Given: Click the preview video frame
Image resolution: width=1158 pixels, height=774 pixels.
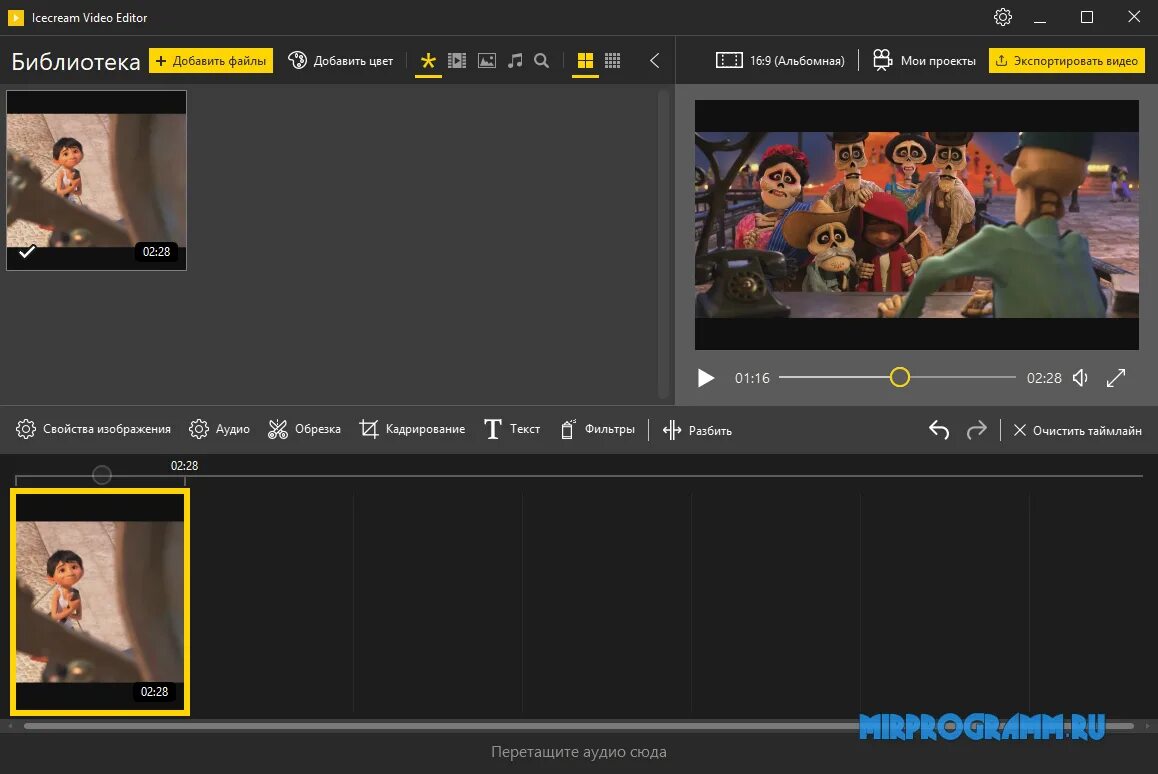Looking at the screenshot, I should pyautogui.click(x=917, y=225).
